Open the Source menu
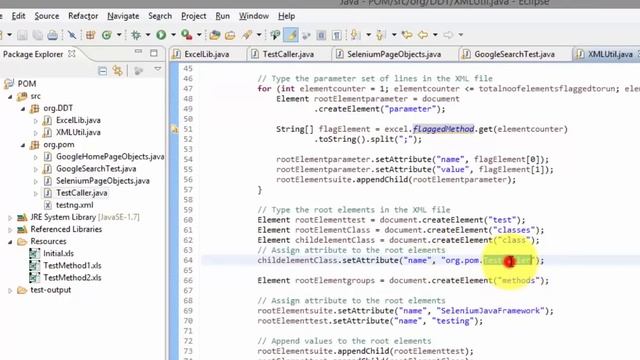The height and width of the screenshot is (360, 640). [x=47, y=16]
